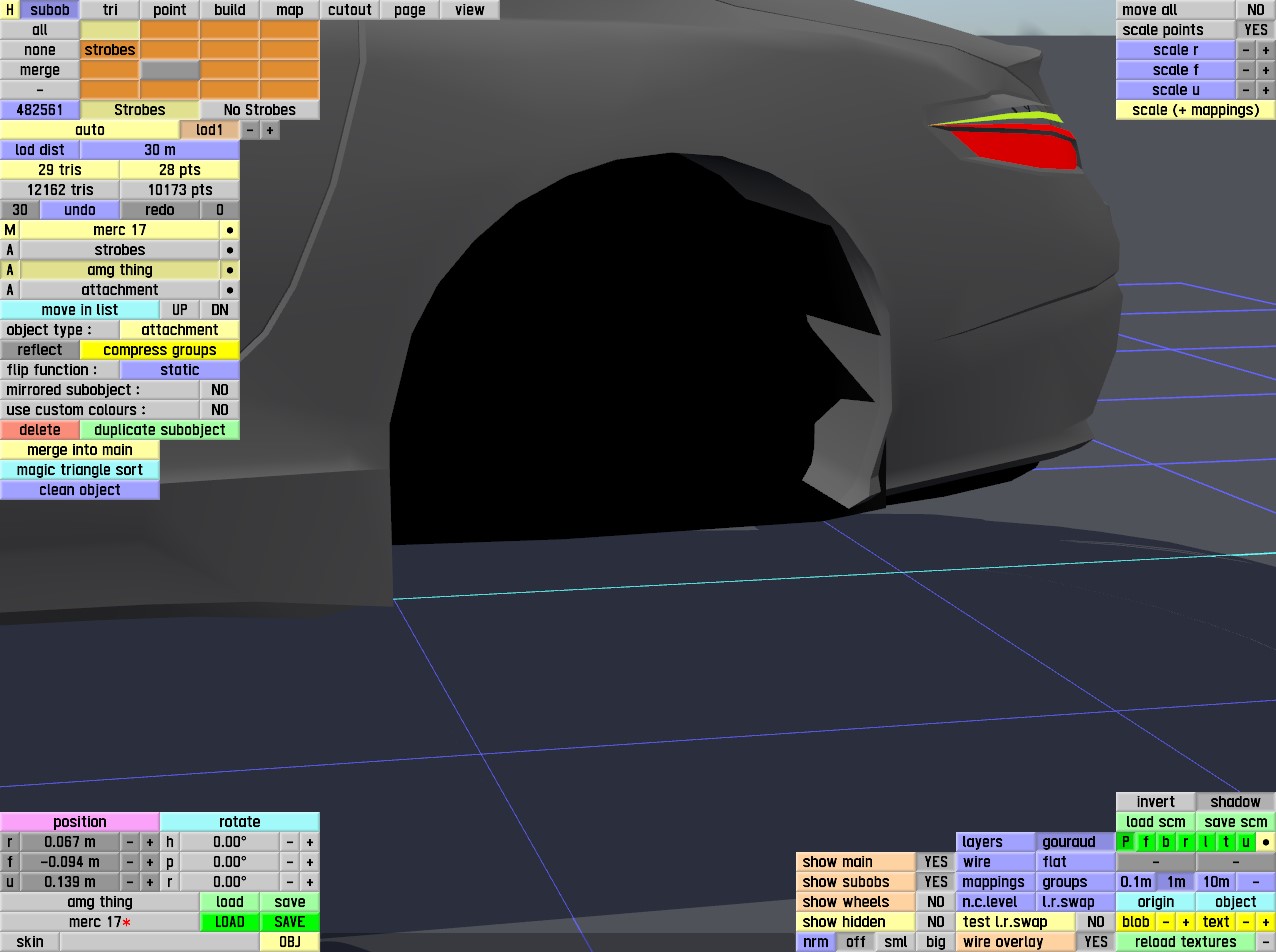Open the view mode tab
This screenshot has height=952, width=1276.
(470, 10)
